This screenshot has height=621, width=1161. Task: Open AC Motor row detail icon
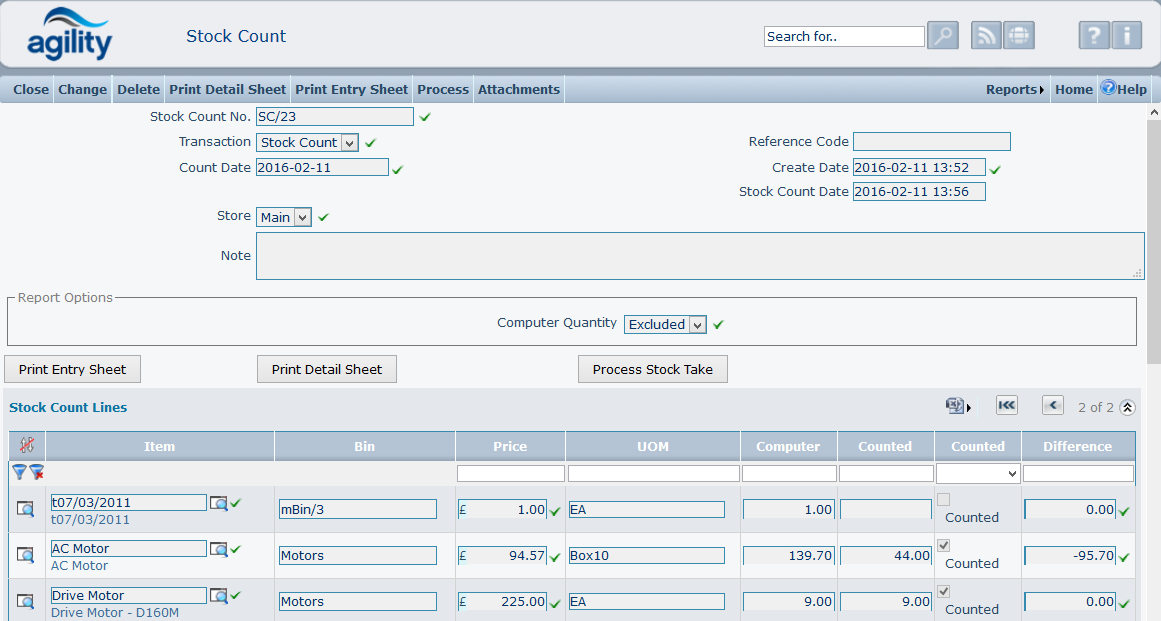26,556
